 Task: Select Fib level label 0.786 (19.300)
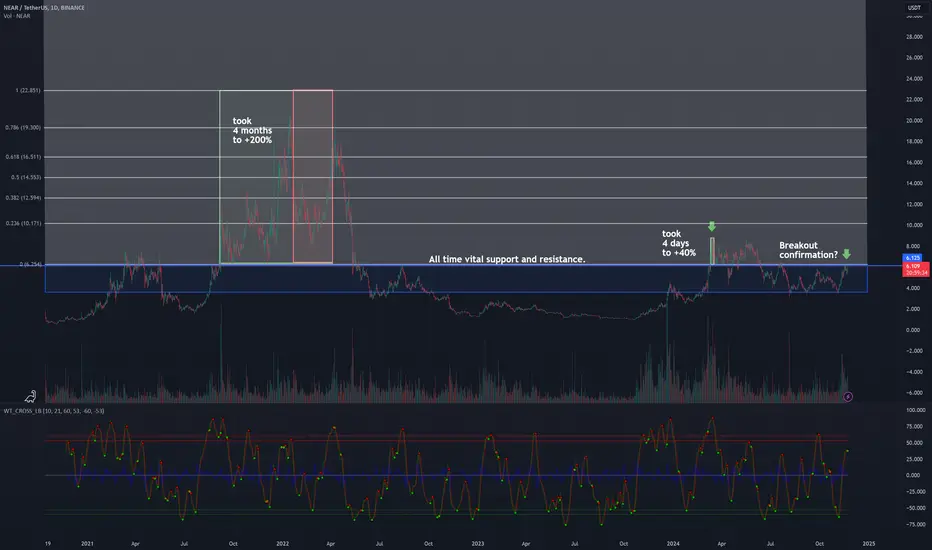[23, 127]
